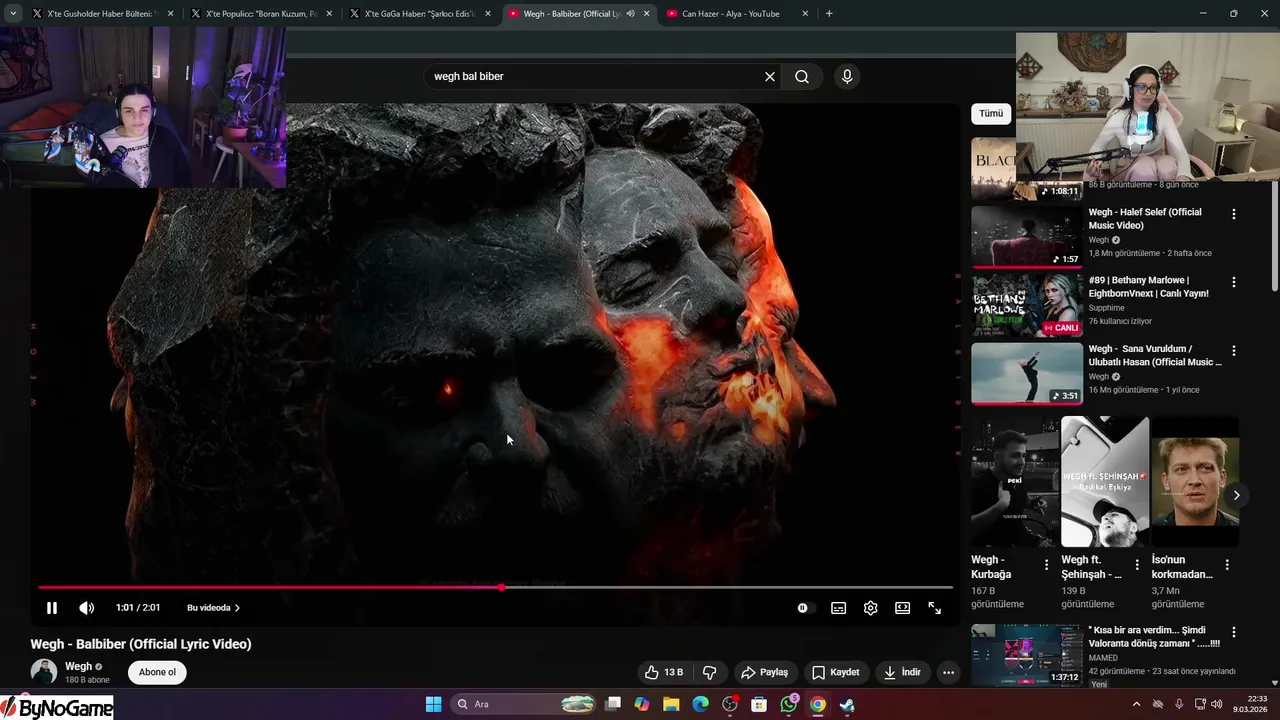Turn on subtitles/captions in the player

click(839, 608)
